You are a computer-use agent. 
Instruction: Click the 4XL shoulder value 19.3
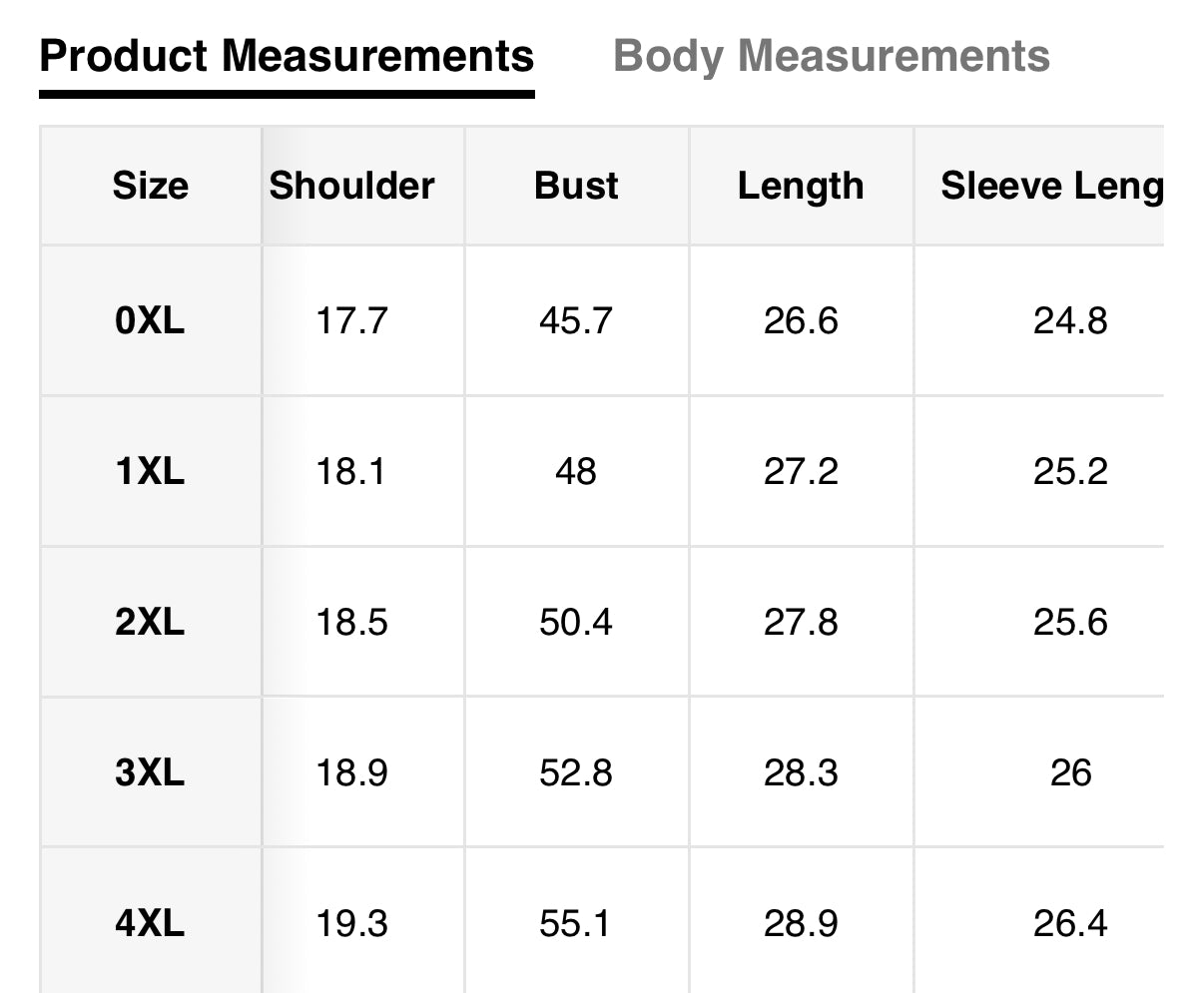(x=351, y=923)
